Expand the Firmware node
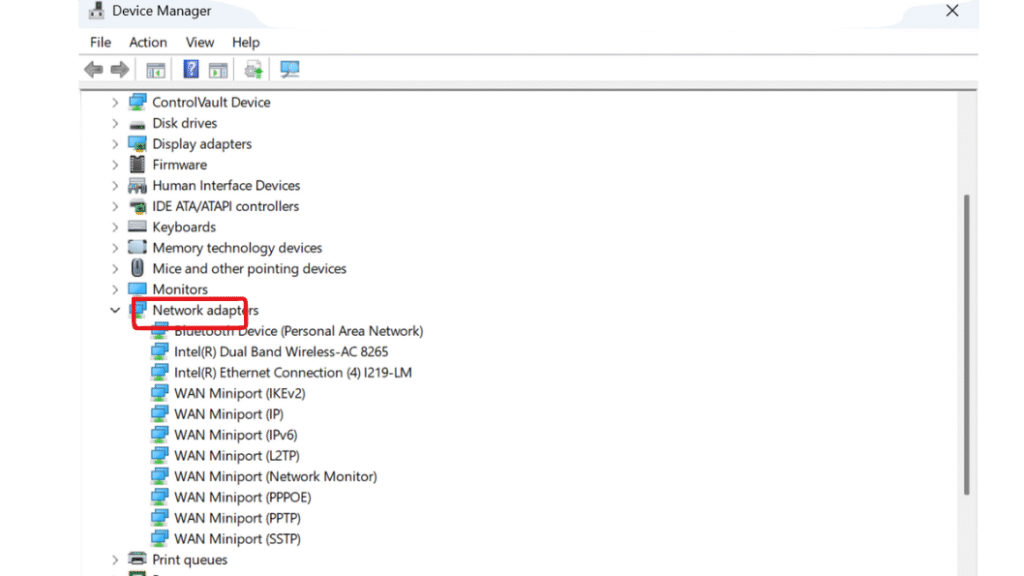Image resolution: width=1024 pixels, height=576 pixels. click(x=115, y=165)
